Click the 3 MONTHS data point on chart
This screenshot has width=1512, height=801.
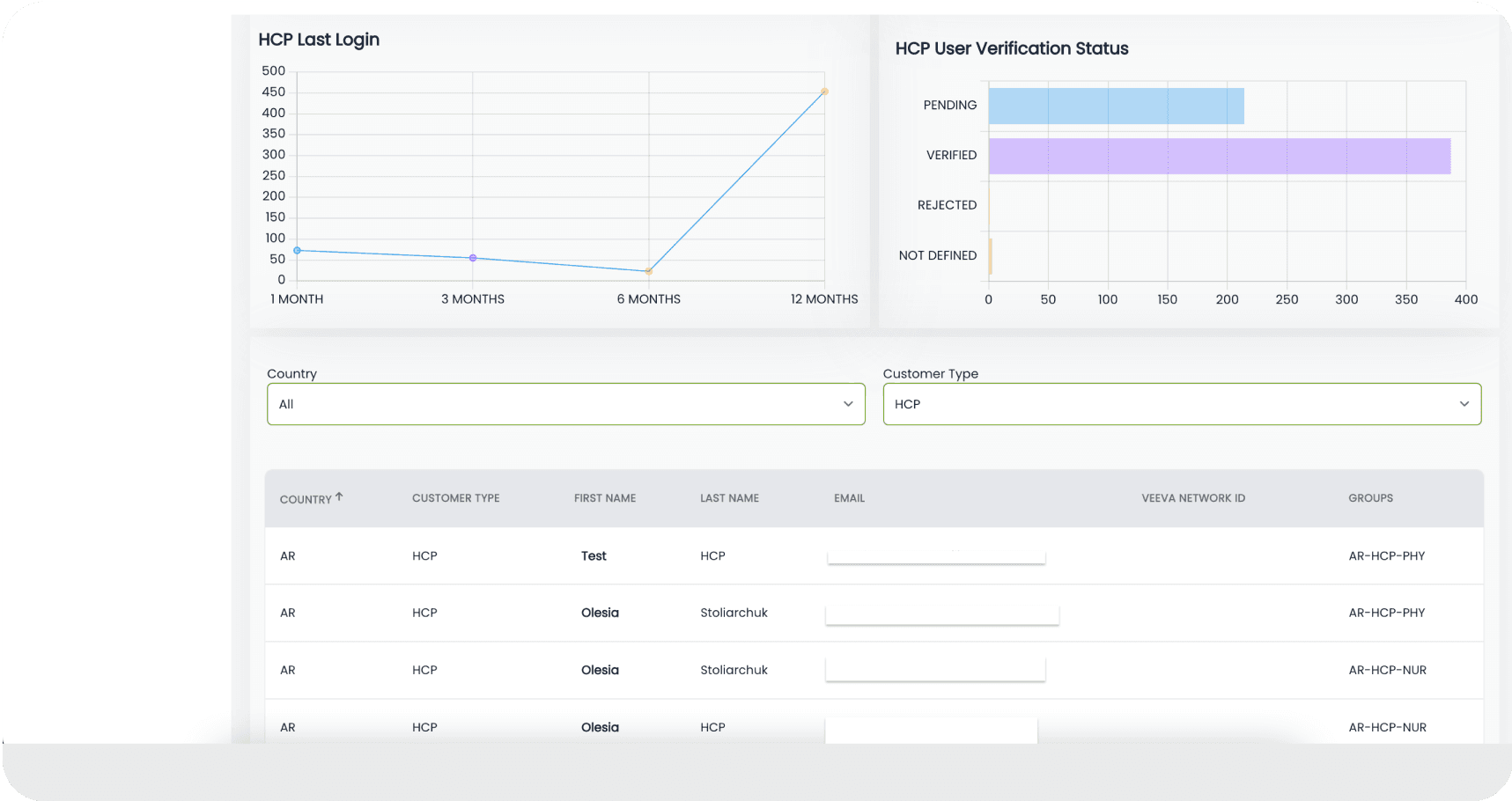click(473, 258)
